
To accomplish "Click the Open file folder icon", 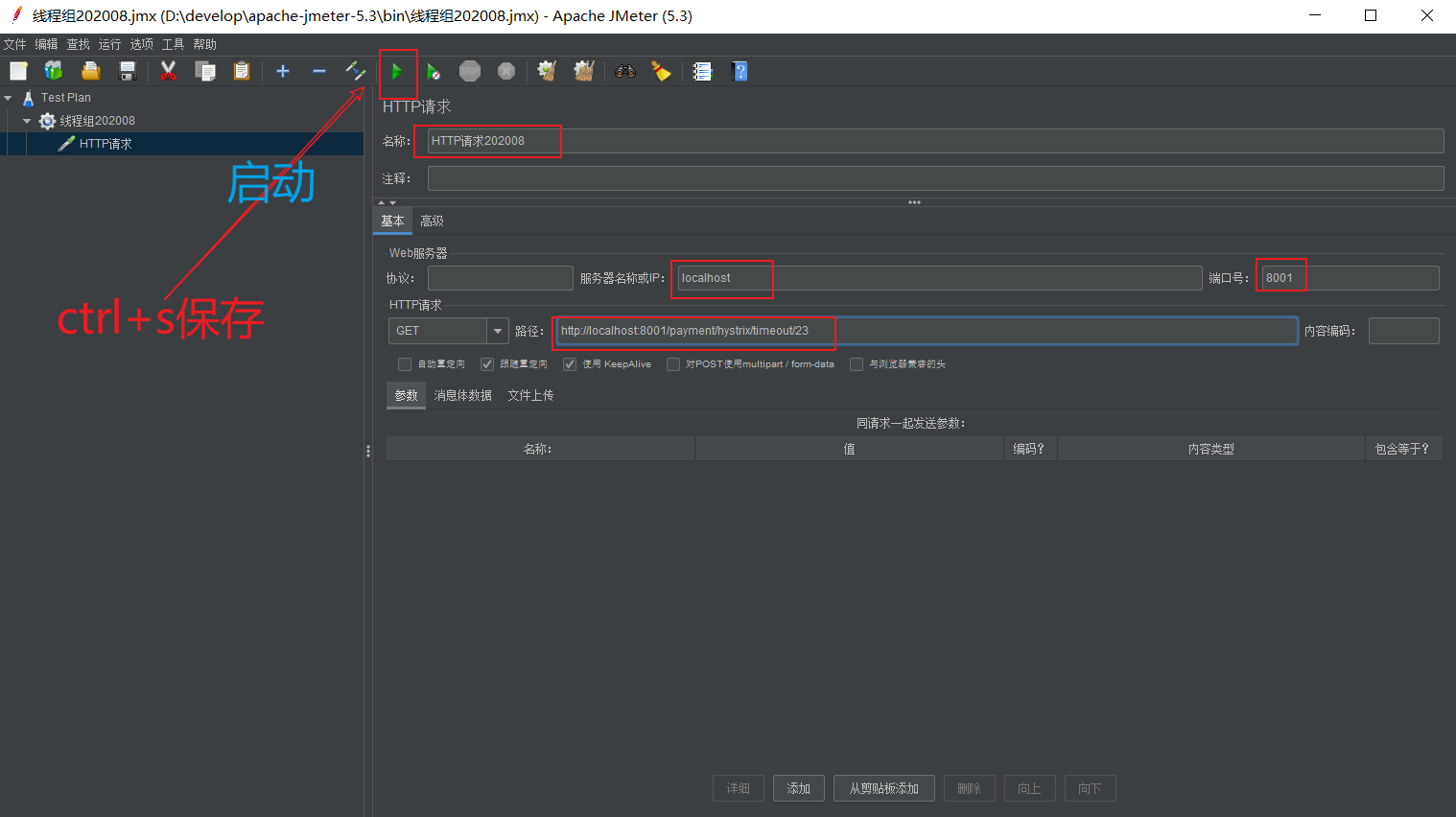I will (x=90, y=71).
